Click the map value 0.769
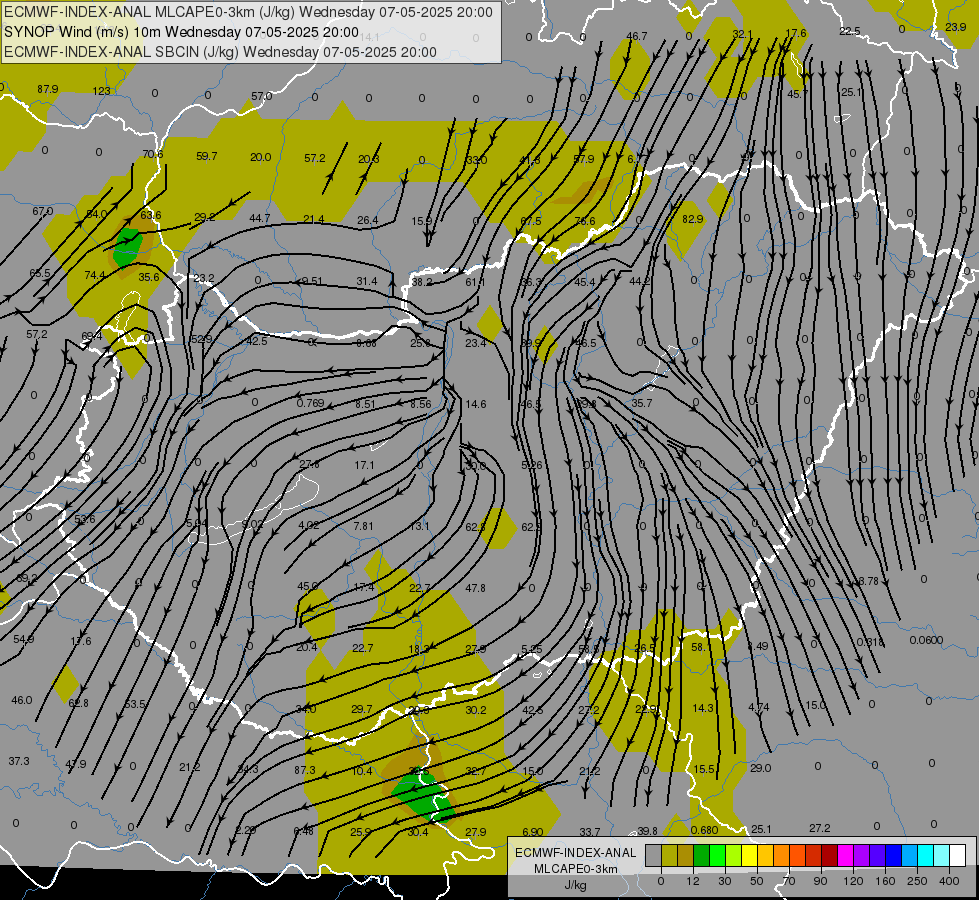Viewport: 979px width, 900px height. [310, 403]
